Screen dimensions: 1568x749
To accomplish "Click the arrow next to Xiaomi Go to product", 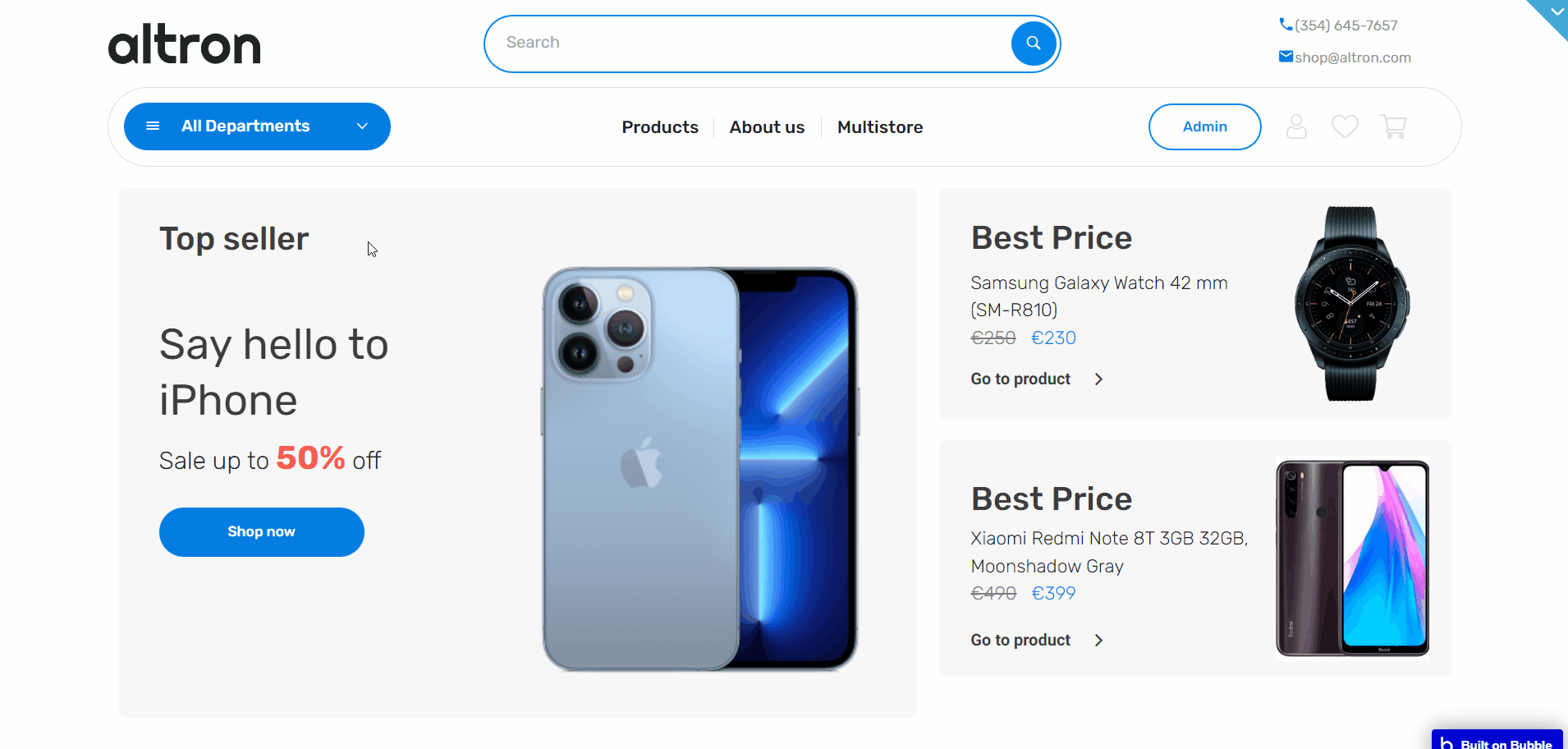I will 1098,641.
